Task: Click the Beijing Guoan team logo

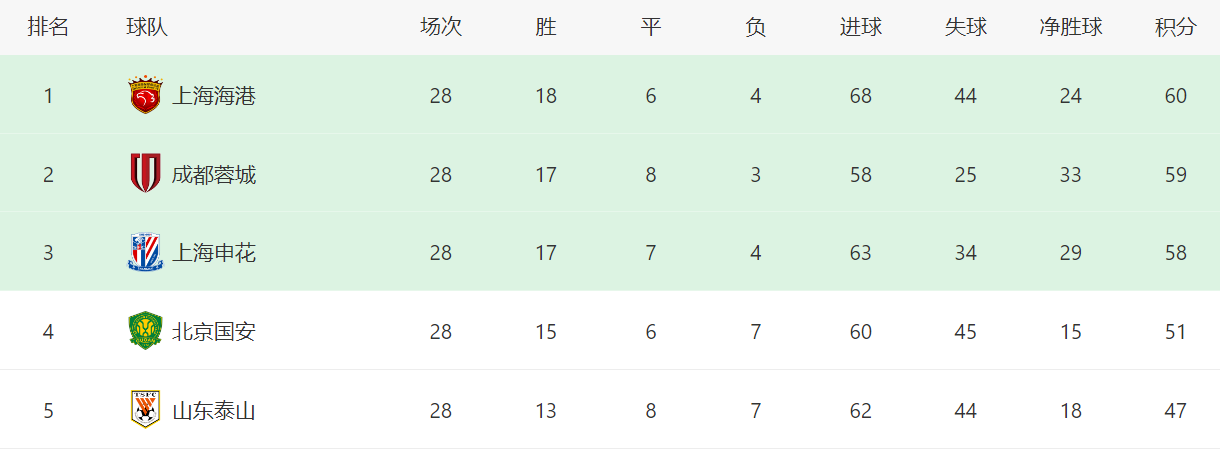Action: click(145, 331)
